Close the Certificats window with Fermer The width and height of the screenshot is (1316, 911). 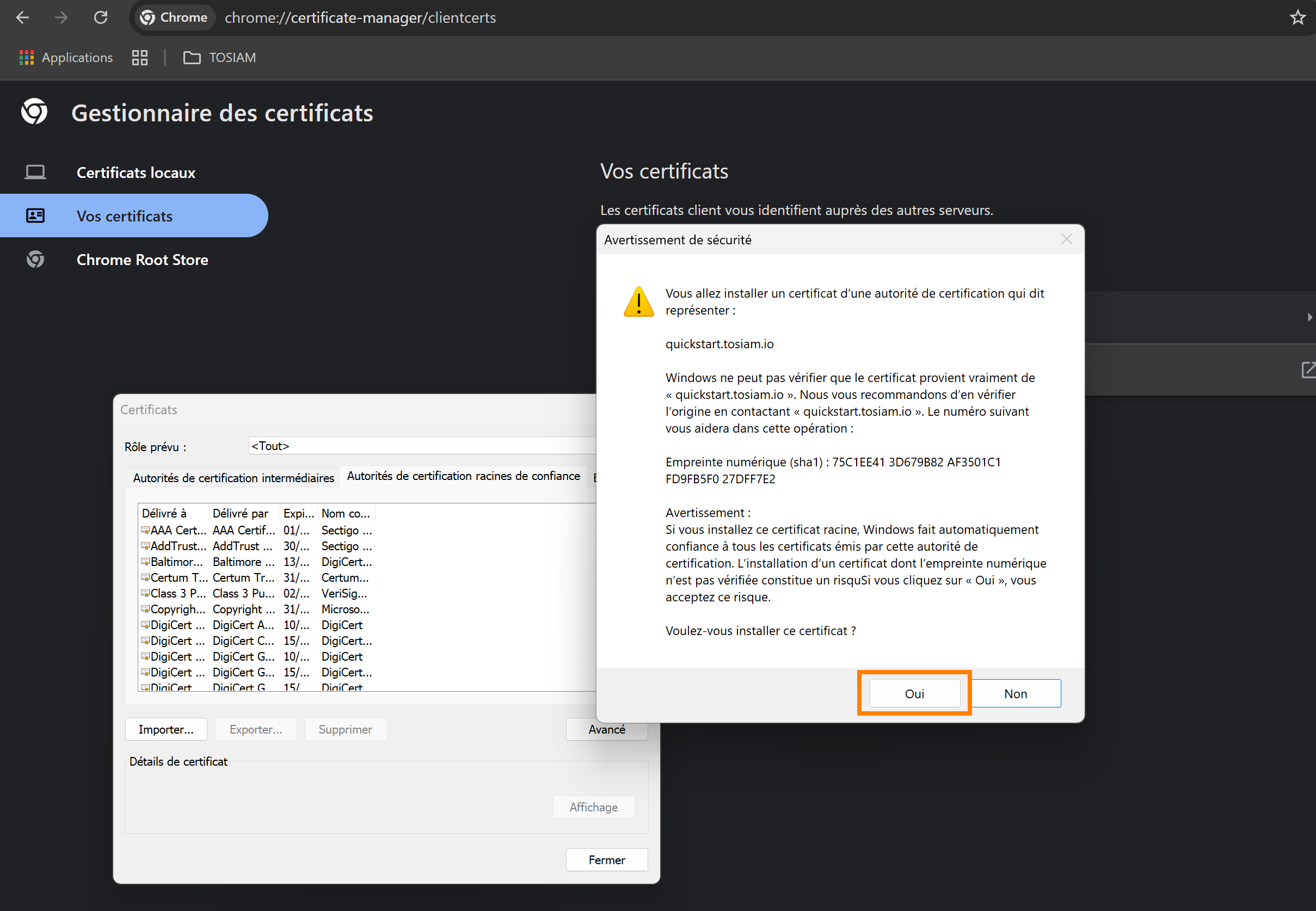(x=607, y=860)
